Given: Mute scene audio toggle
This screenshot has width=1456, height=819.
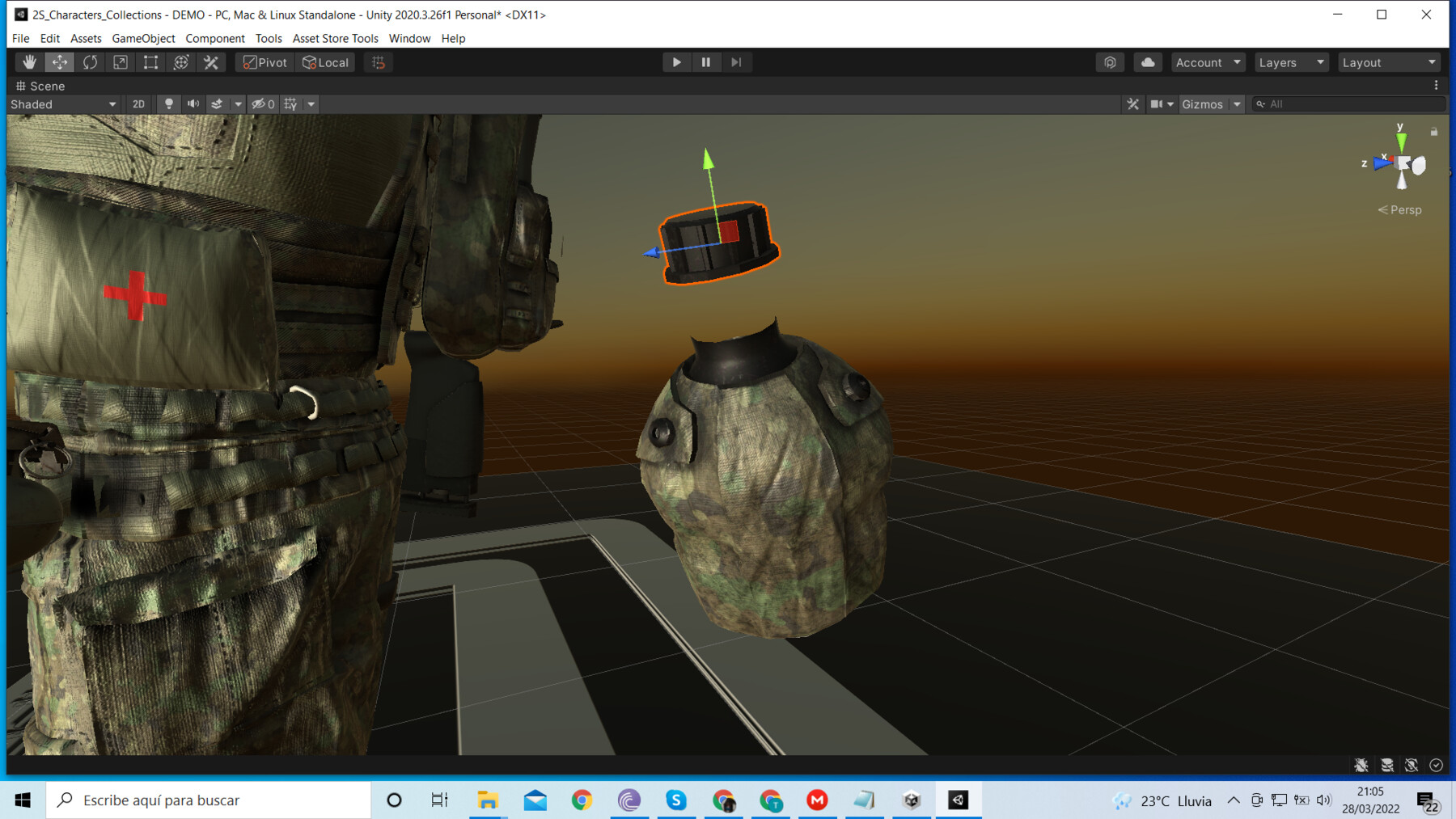Looking at the screenshot, I should click(193, 104).
